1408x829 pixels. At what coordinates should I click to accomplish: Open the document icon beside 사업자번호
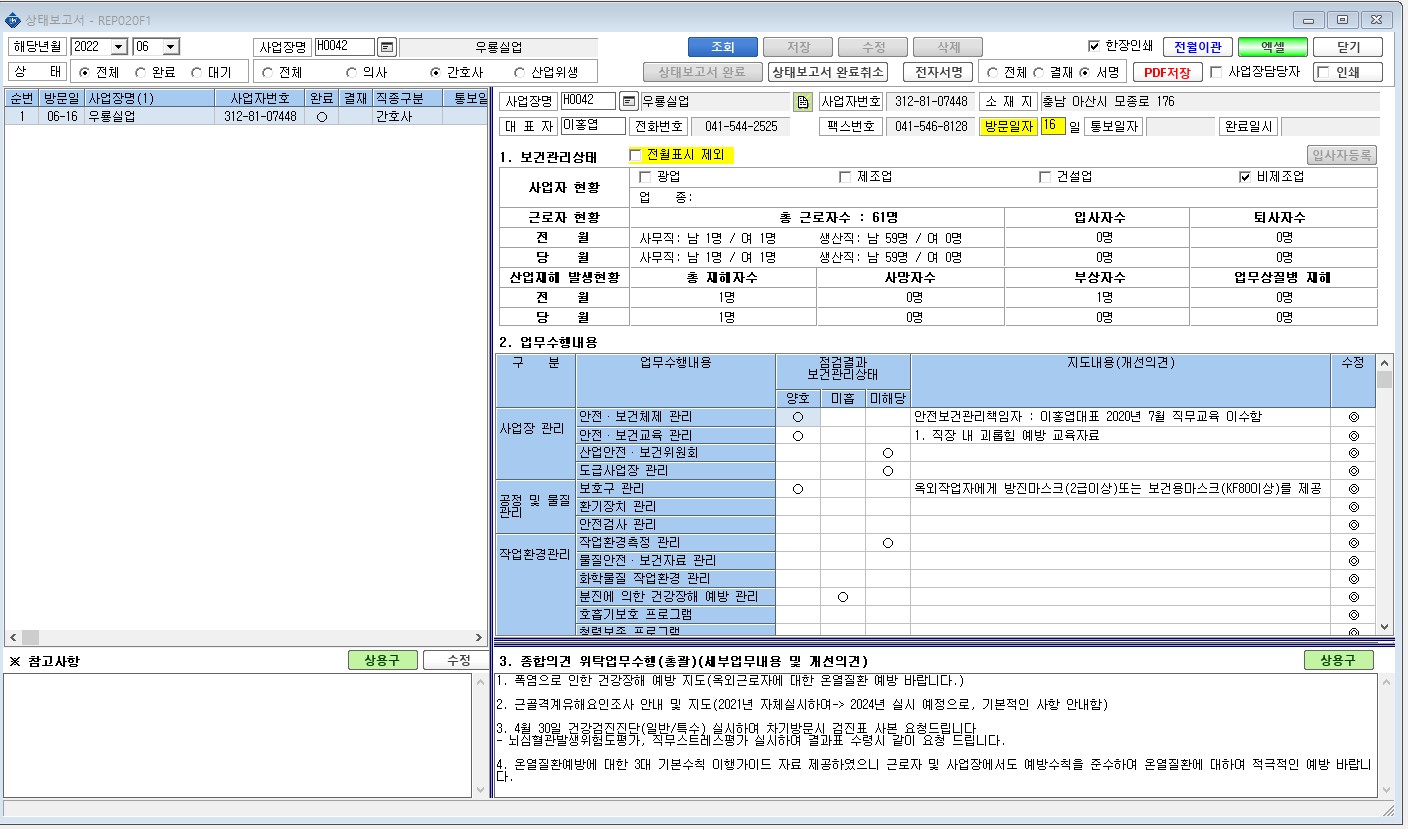[x=803, y=101]
